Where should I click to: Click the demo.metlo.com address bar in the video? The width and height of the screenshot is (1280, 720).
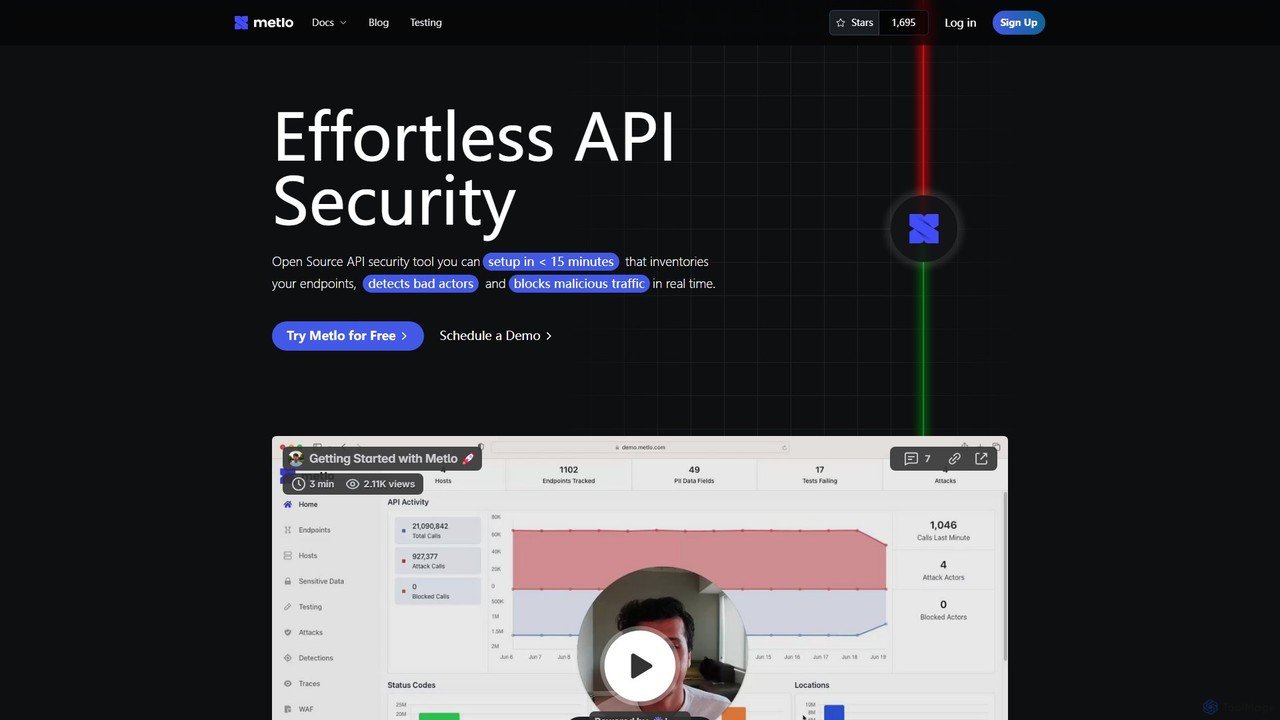(640, 447)
